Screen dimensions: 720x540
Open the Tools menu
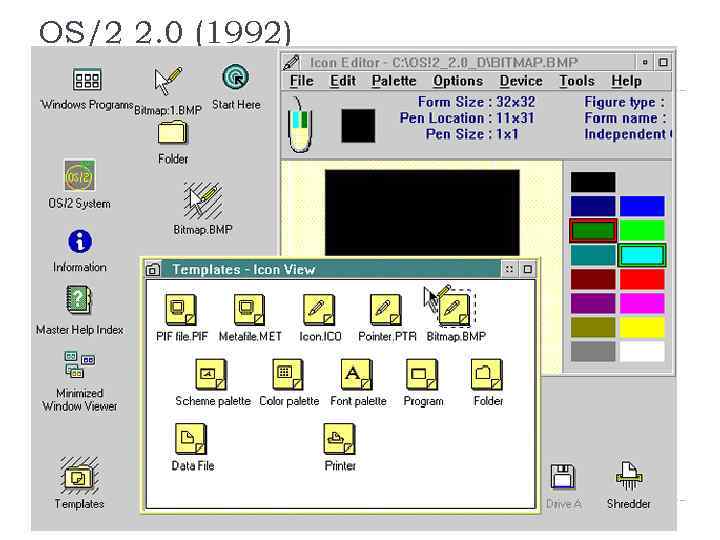[x=577, y=81]
